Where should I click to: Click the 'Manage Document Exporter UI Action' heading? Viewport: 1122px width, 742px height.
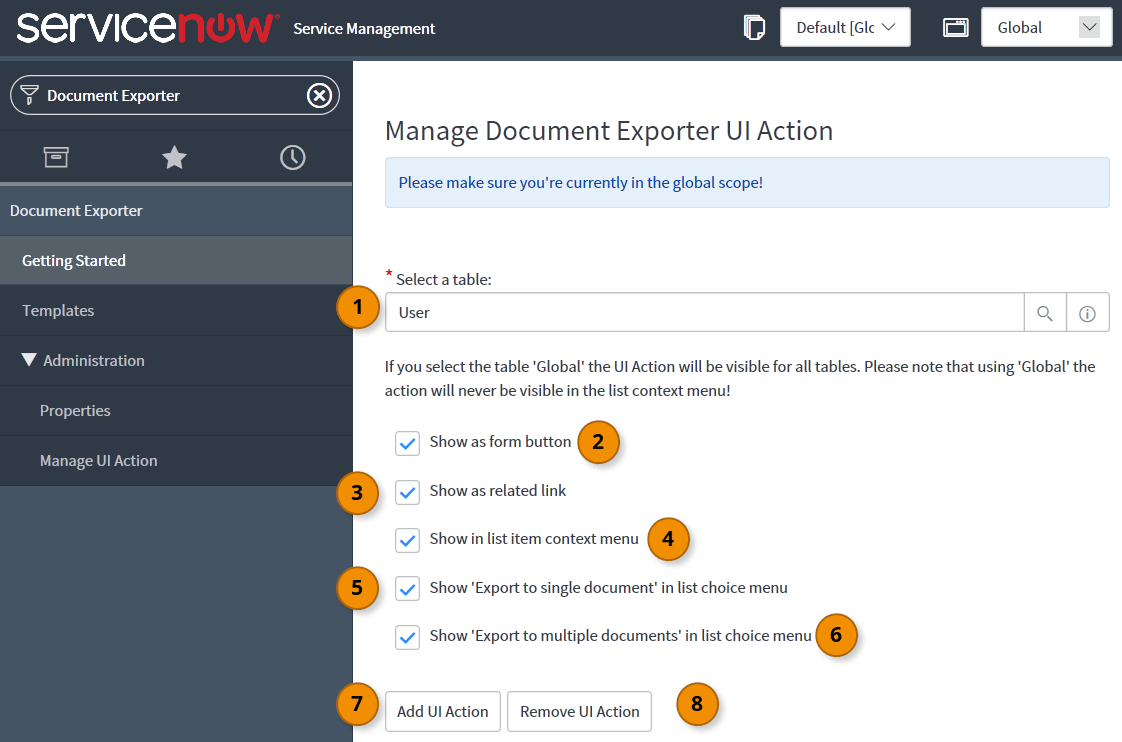click(609, 131)
